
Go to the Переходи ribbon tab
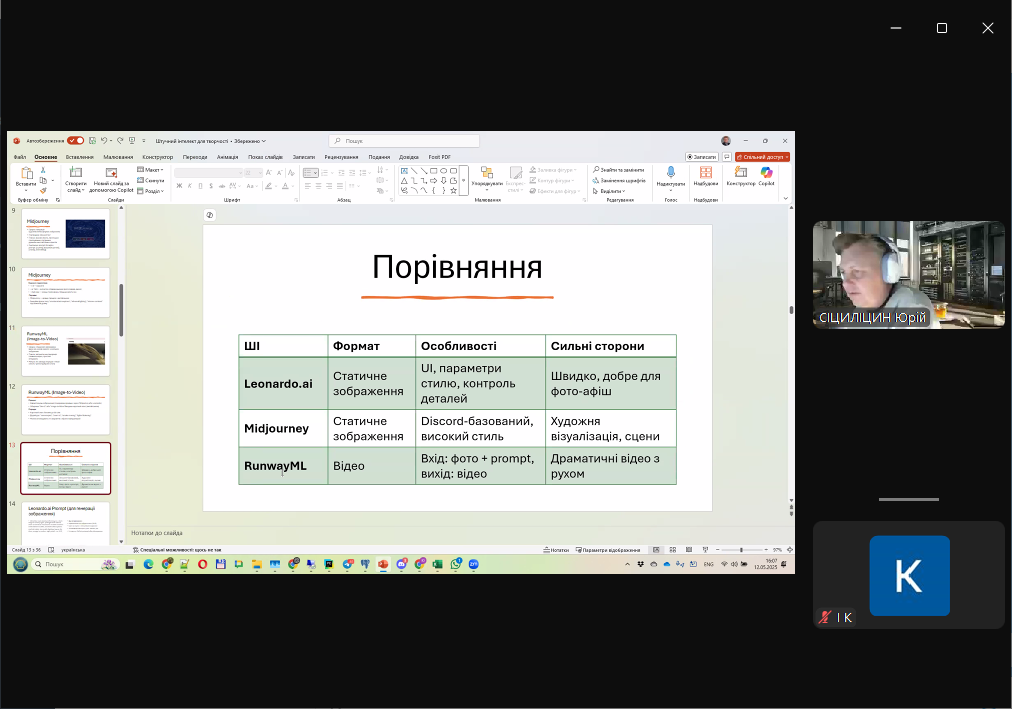pyautogui.click(x=195, y=157)
